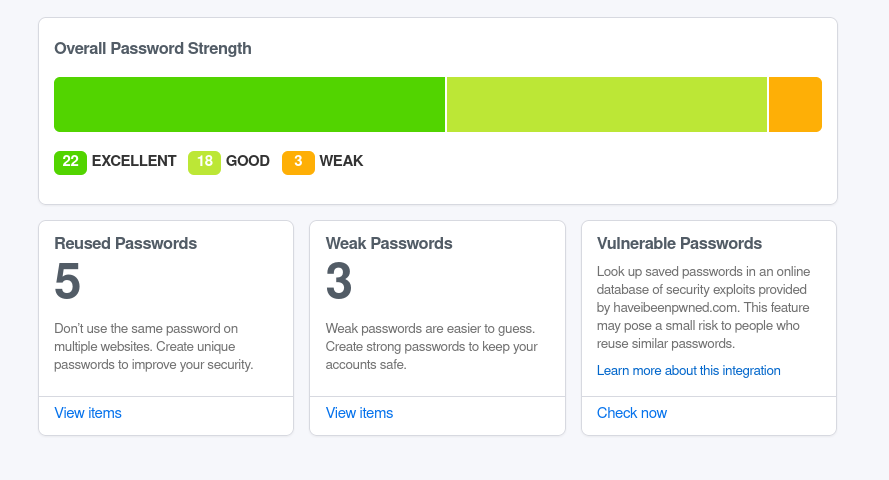
Task: Click the light green 18 count badge
Action: click(204, 162)
